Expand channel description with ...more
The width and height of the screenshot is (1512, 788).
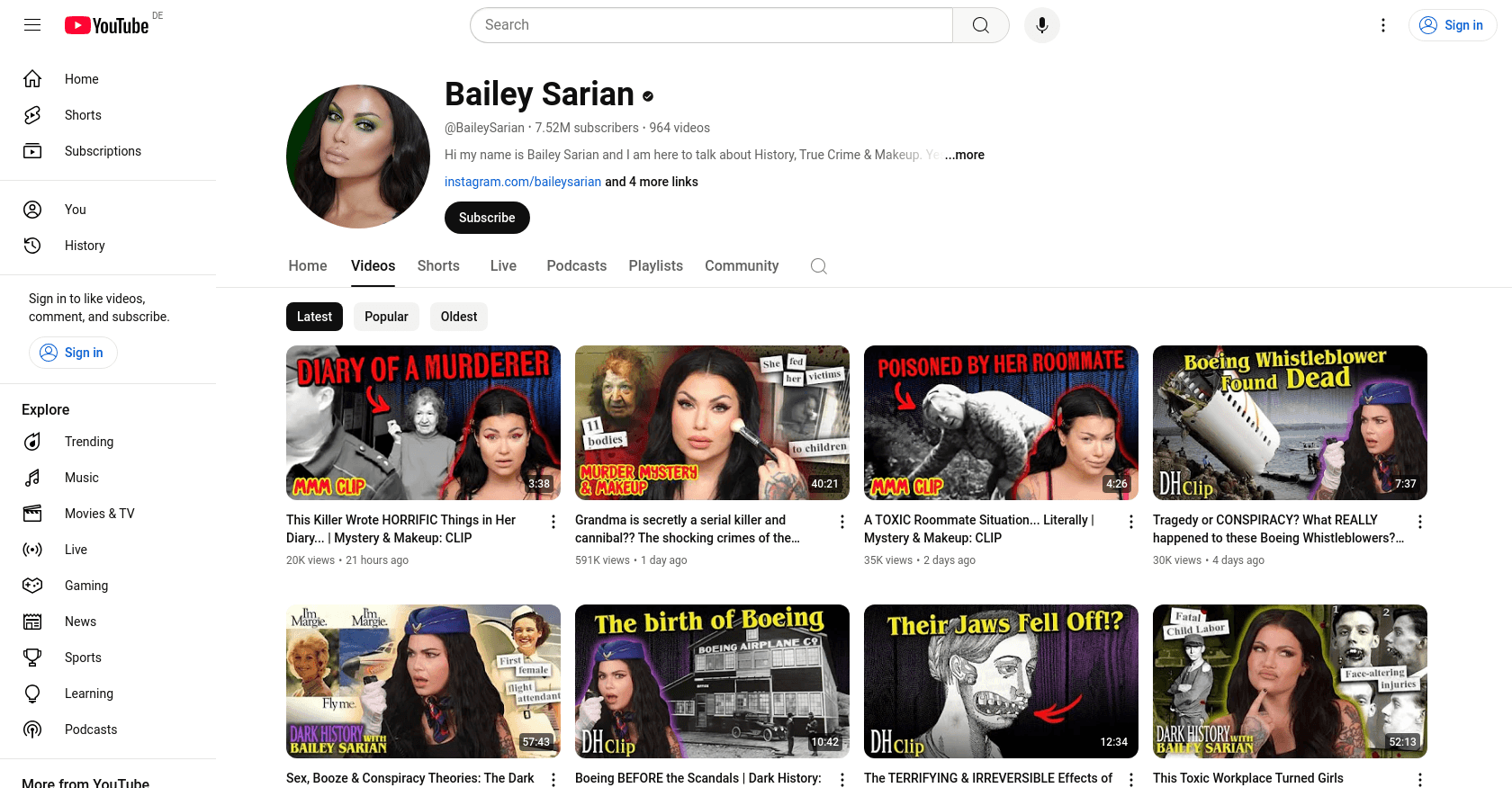pos(964,155)
